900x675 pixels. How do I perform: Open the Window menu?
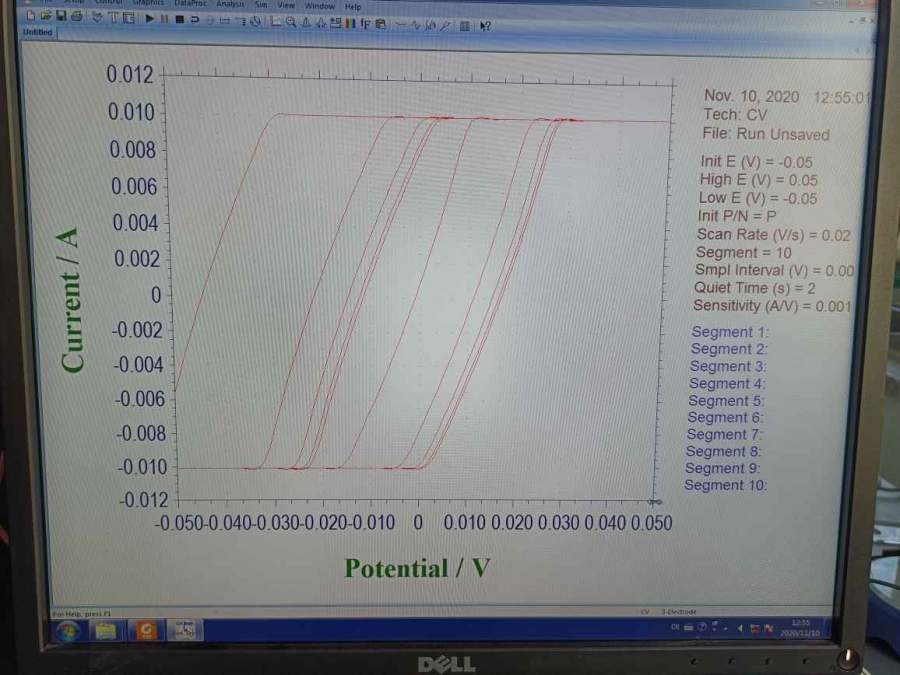(x=319, y=6)
